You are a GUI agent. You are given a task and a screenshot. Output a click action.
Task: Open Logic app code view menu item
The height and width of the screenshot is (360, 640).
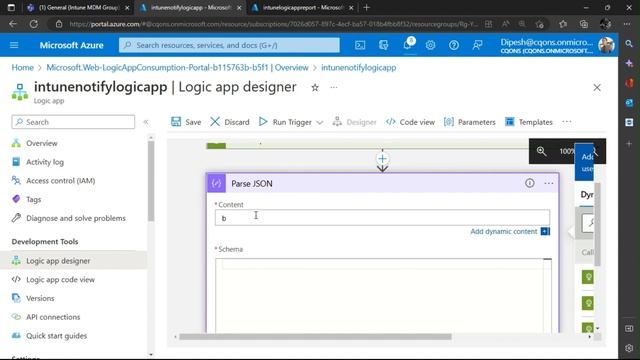tap(60, 280)
